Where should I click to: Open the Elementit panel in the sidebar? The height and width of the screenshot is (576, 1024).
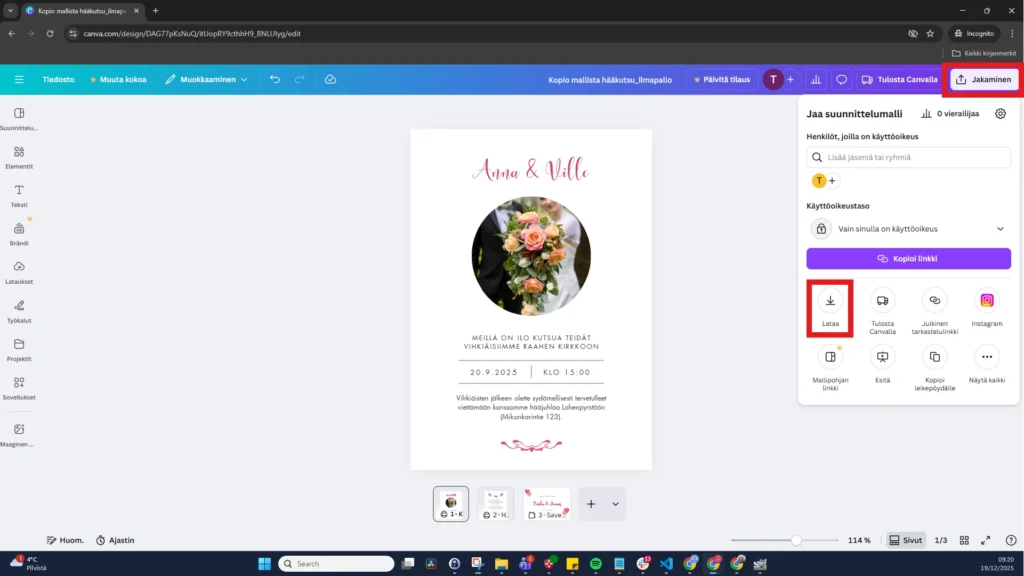(x=20, y=155)
